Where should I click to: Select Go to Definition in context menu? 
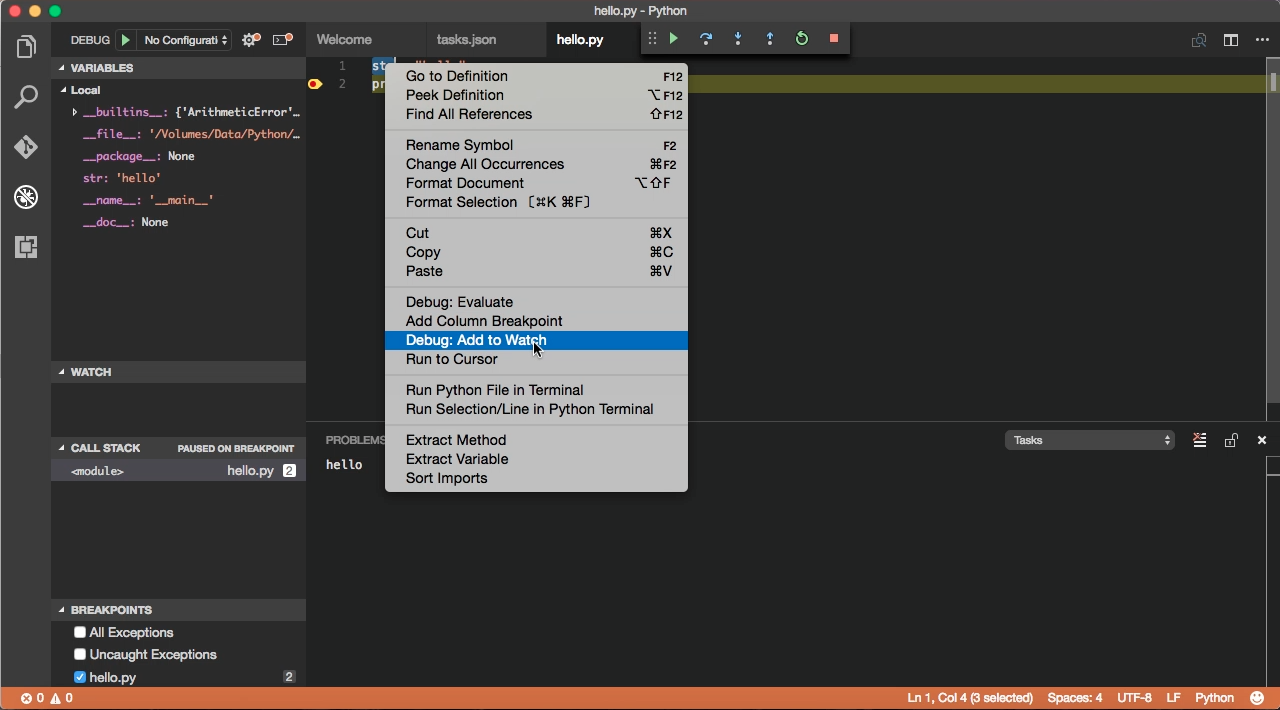click(x=536, y=76)
